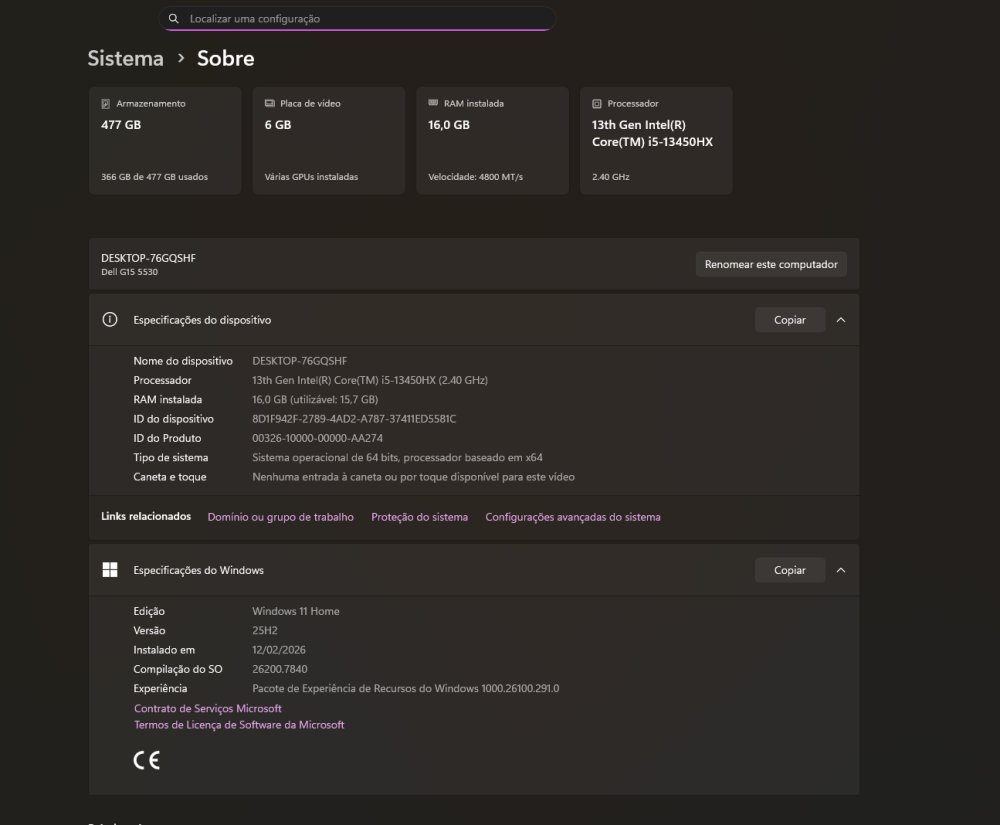Open Configurações avançadas do sistema link
Screen dimensions: 1000x825
coord(572,517)
